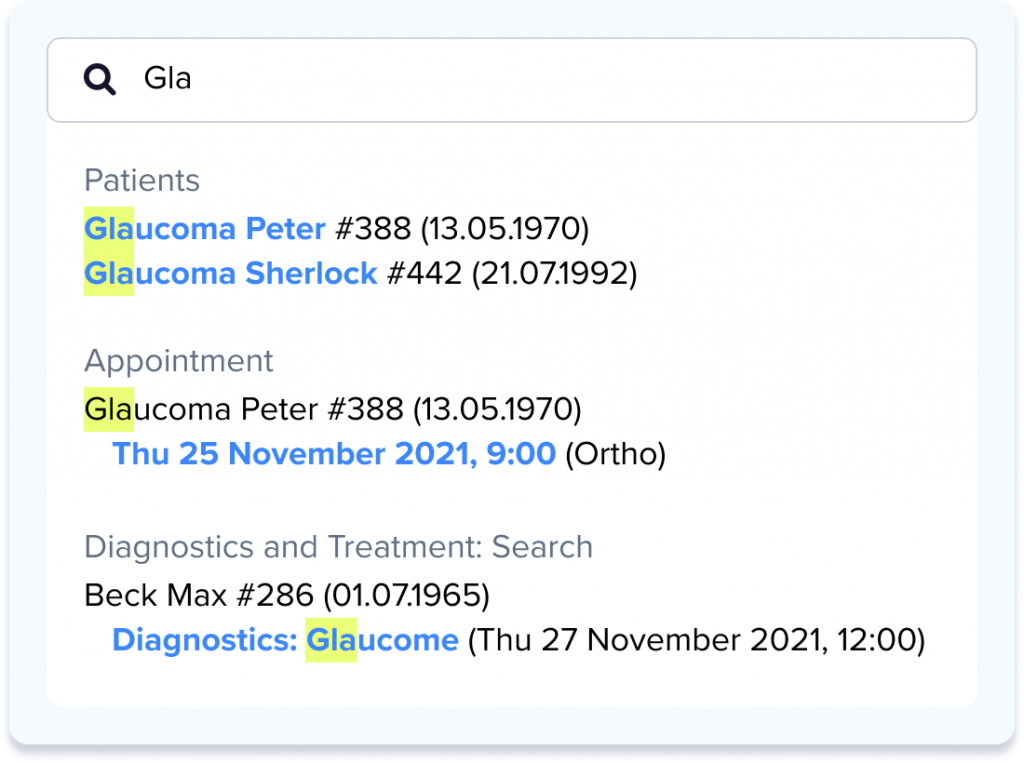Click the Appointment section heading
This screenshot has height=763, width=1024.
click(179, 361)
